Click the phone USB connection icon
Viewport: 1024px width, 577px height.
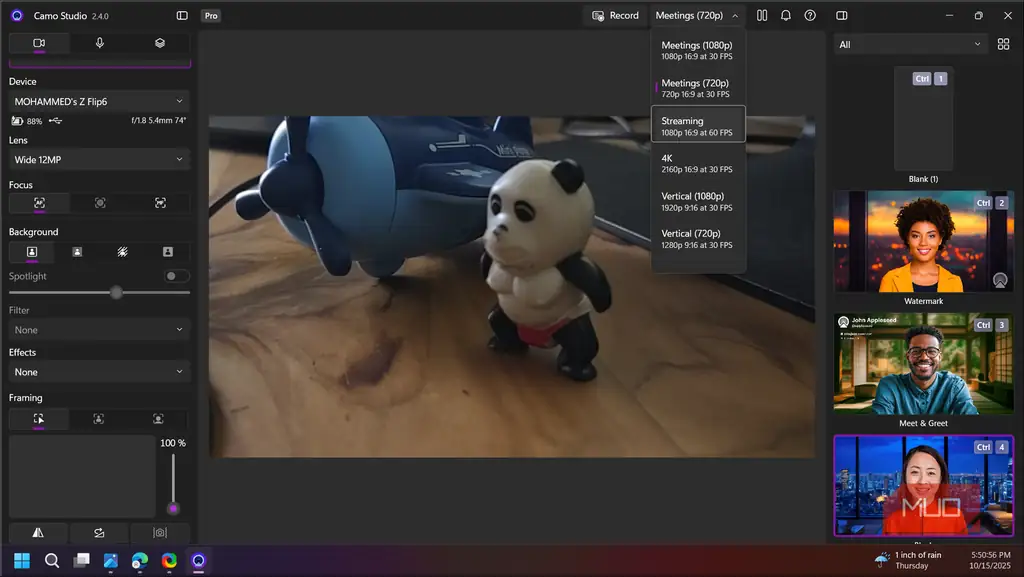tap(55, 121)
